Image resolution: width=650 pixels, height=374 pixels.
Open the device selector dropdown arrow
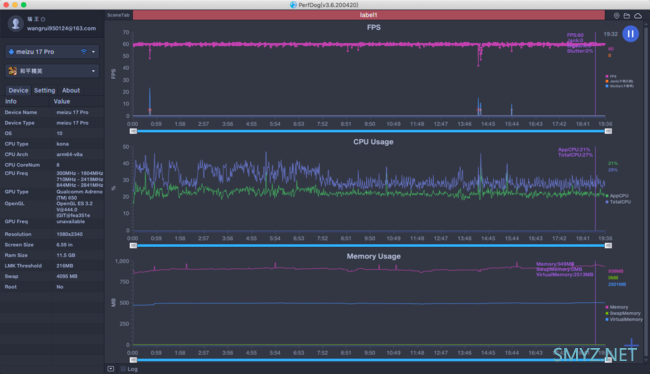(93, 52)
